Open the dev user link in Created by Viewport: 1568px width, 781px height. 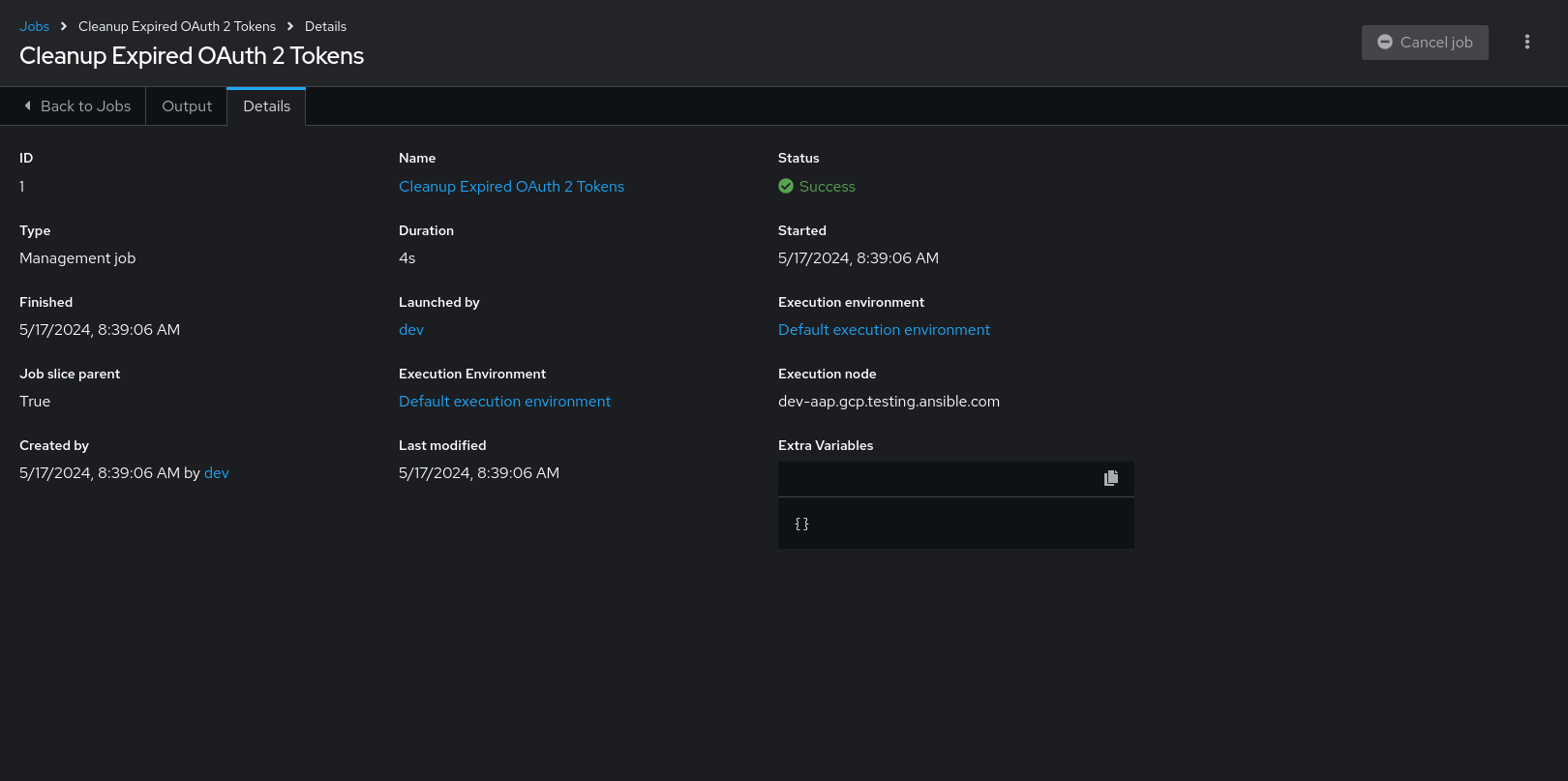click(217, 472)
